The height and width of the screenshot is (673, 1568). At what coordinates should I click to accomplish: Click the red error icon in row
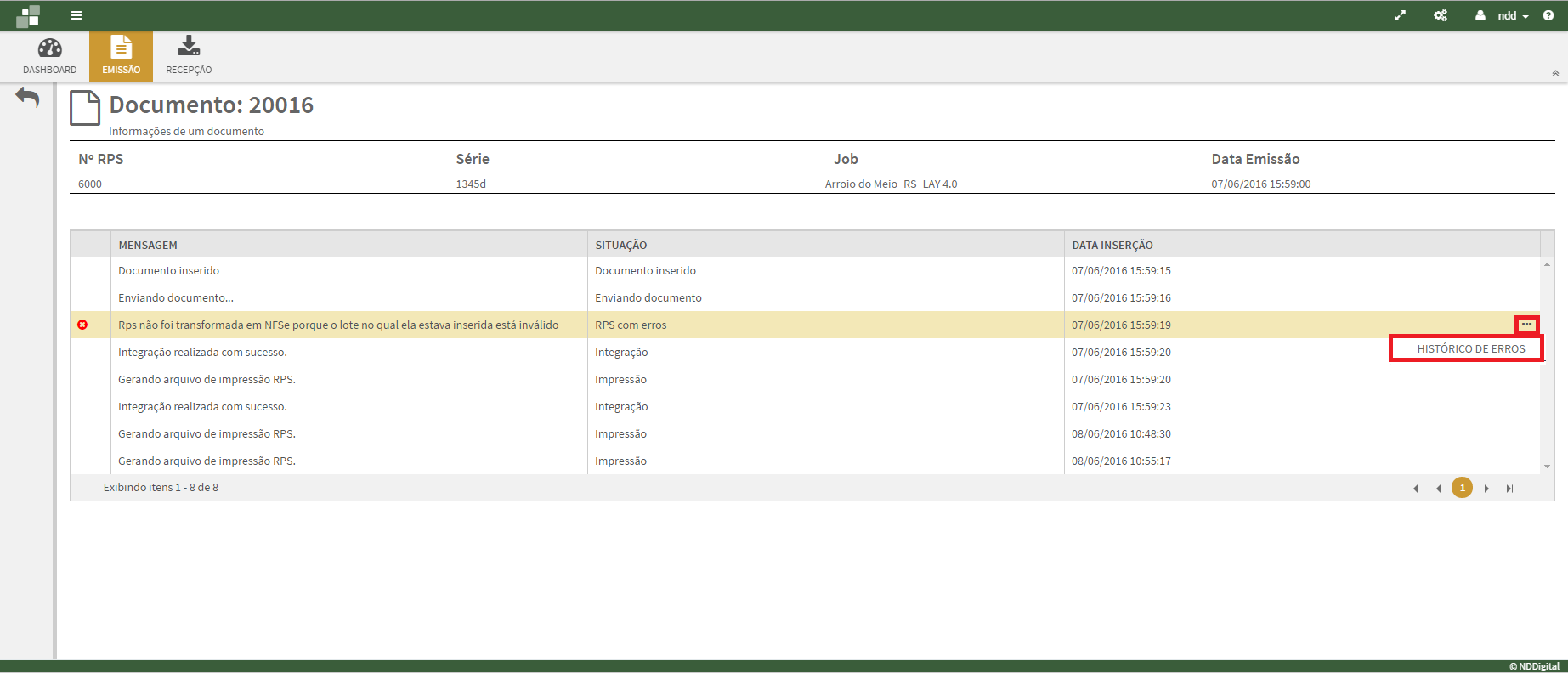point(82,325)
